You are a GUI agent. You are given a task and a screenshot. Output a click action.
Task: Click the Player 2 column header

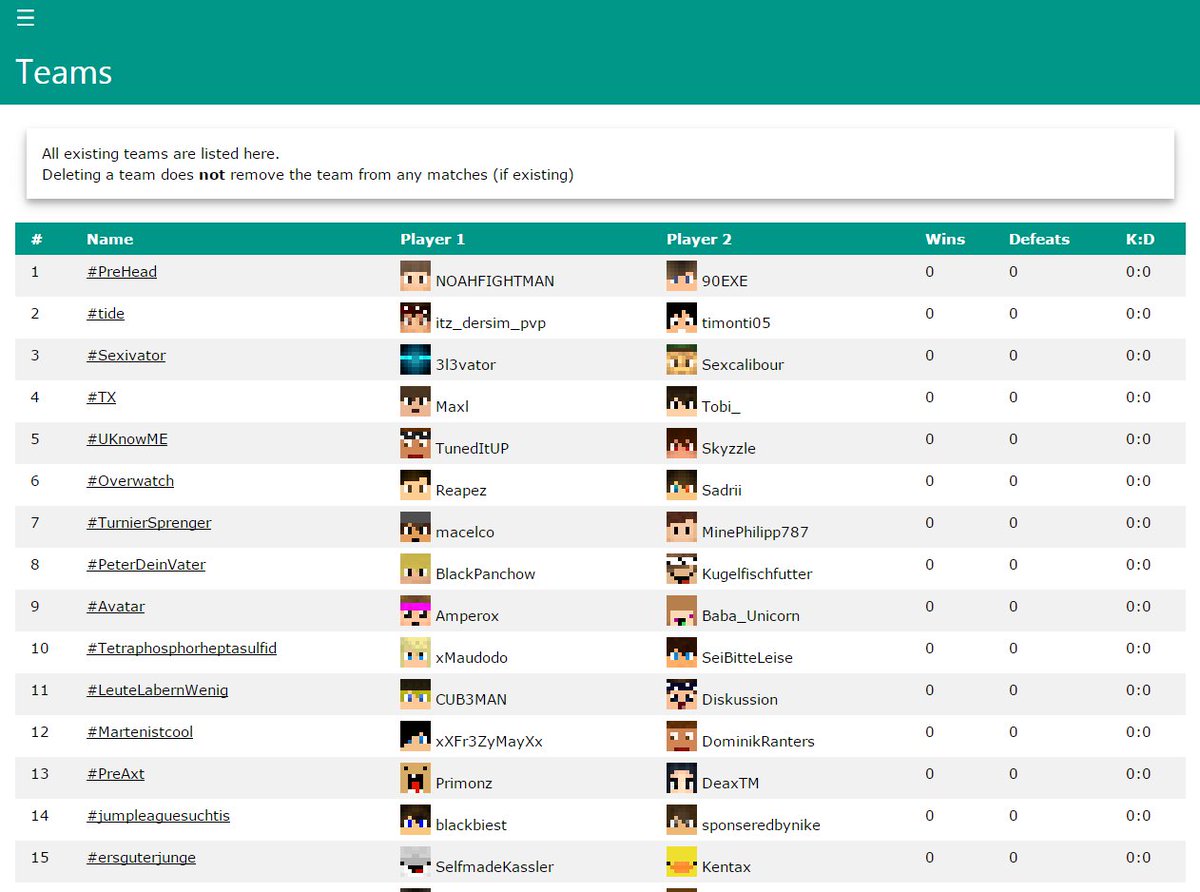[699, 240]
